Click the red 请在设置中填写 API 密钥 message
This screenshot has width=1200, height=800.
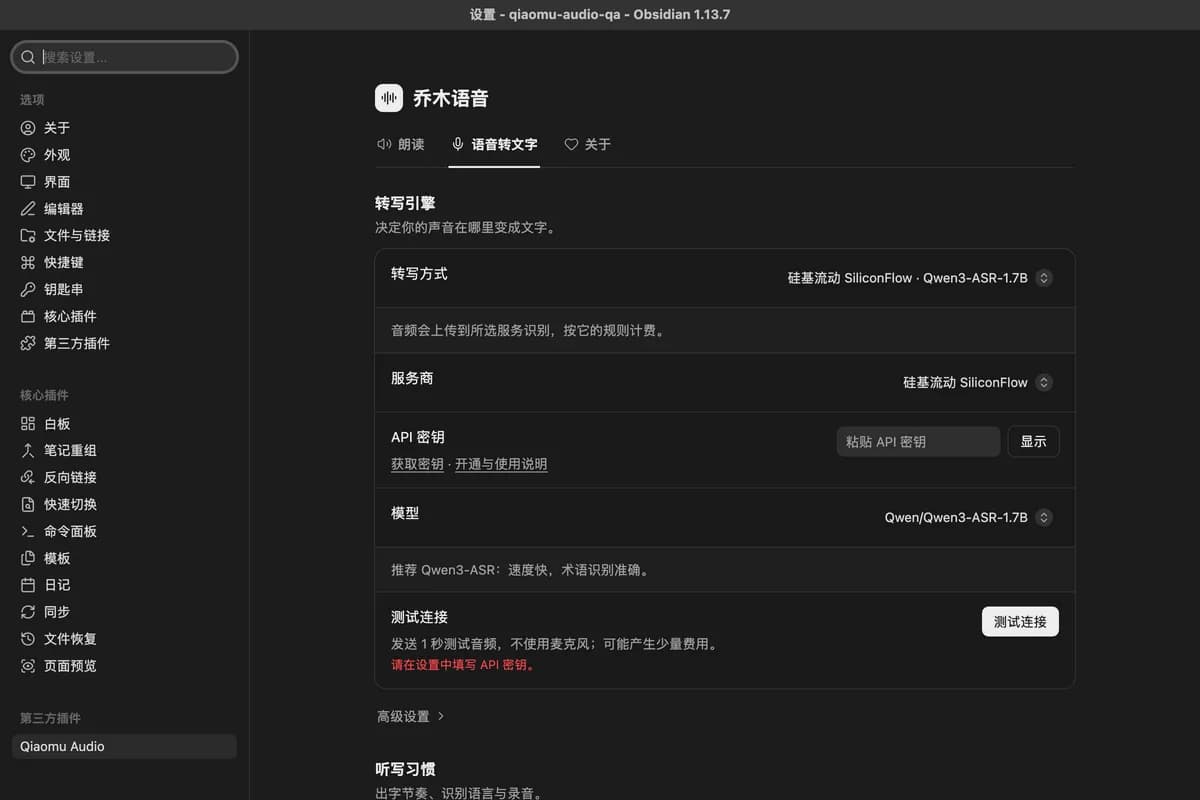point(462,665)
